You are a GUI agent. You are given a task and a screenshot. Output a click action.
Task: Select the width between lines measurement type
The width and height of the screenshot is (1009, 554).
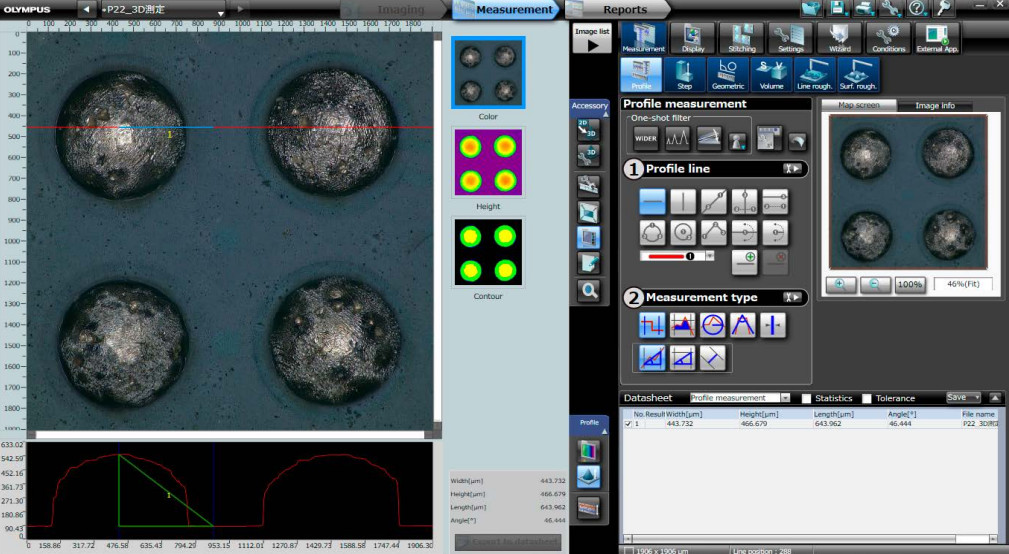coord(773,326)
